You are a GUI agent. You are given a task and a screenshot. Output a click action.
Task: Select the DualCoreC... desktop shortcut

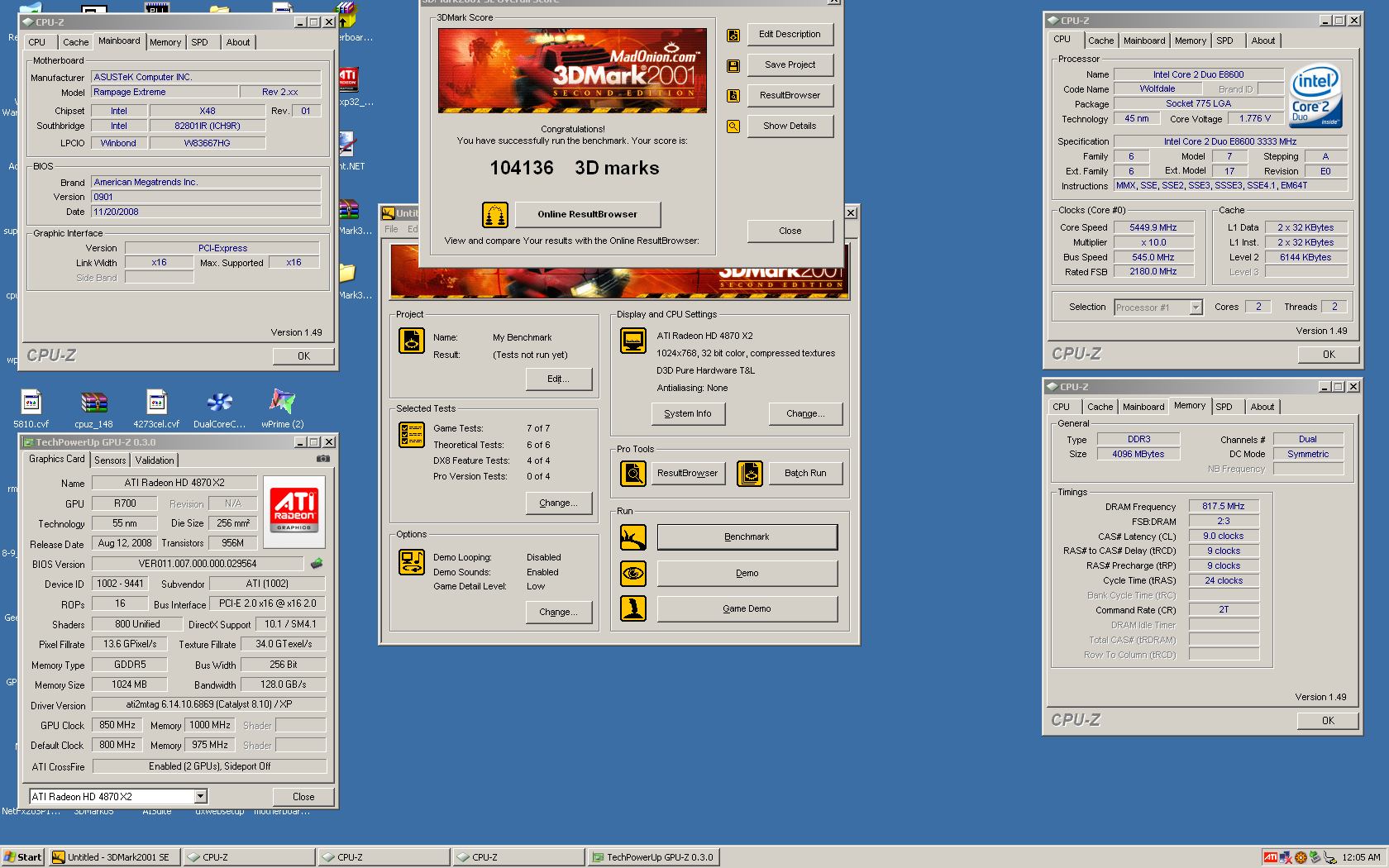pyautogui.click(x=219, y=409)
